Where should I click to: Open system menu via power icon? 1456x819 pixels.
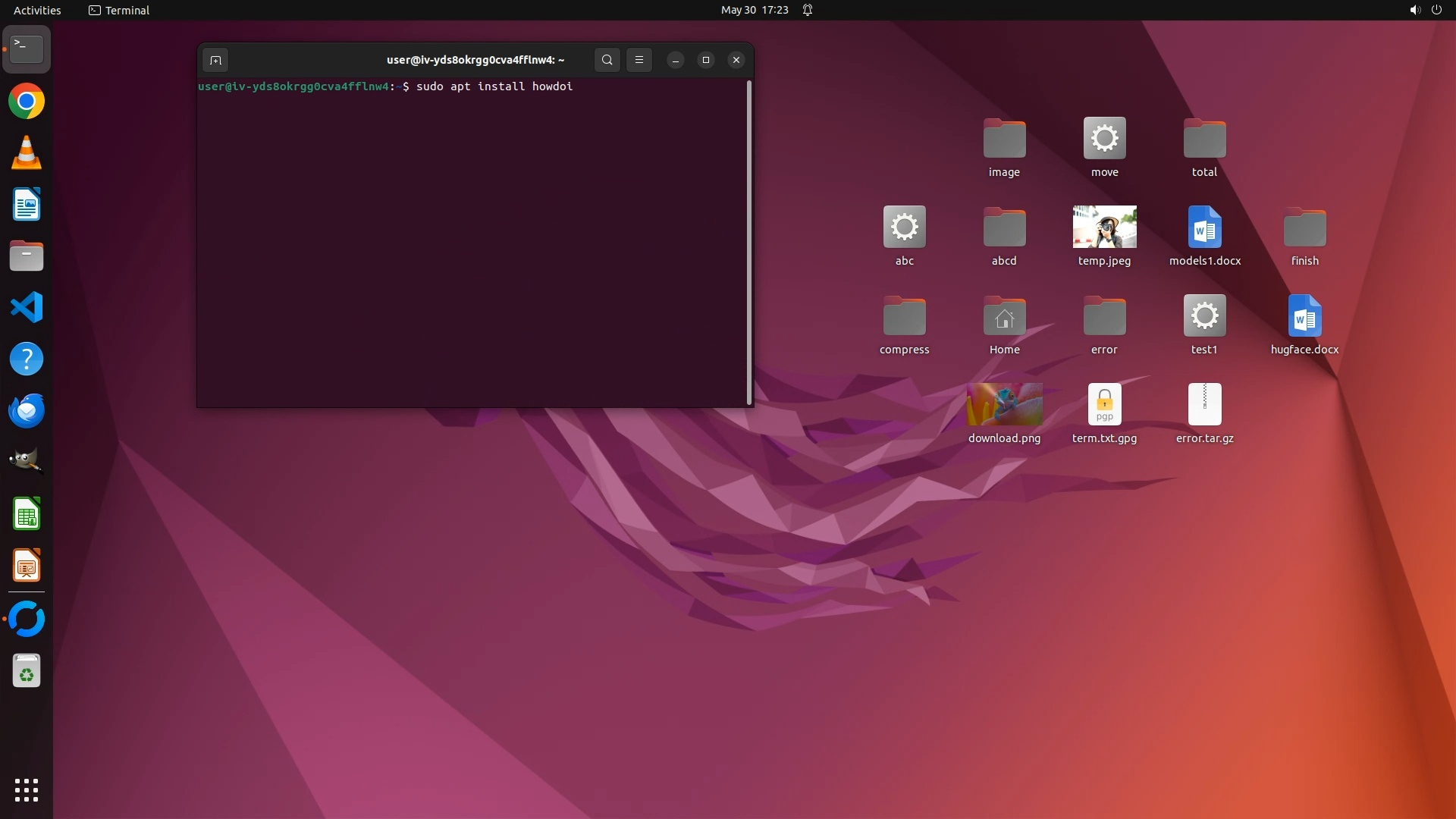(1436, 10)
